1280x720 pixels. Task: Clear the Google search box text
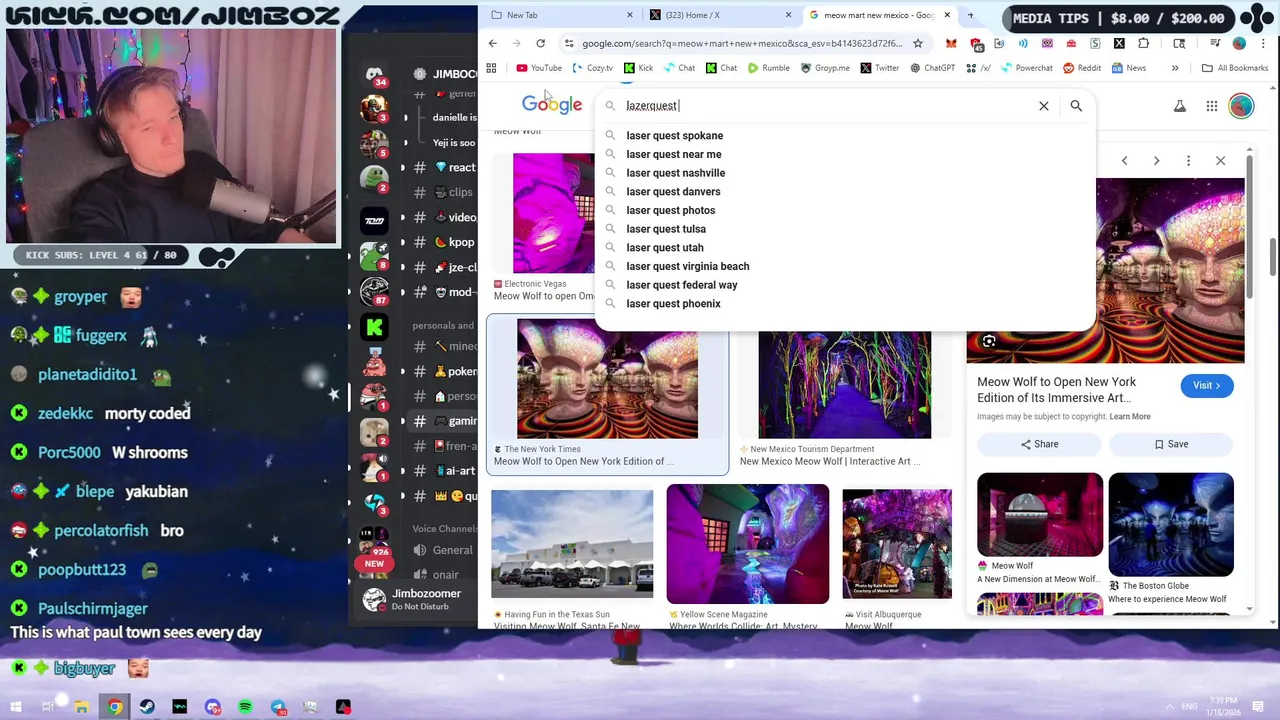1043,105
